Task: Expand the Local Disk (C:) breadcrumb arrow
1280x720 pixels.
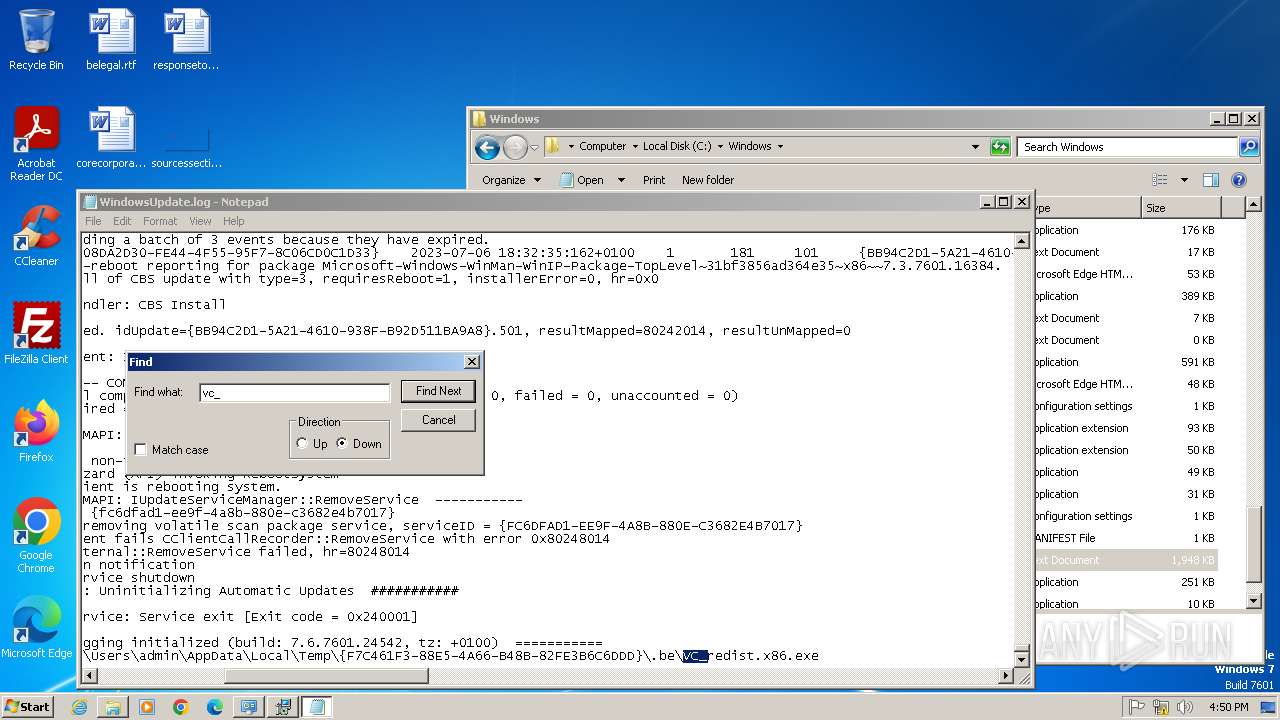Action: (x=720, y=146)
